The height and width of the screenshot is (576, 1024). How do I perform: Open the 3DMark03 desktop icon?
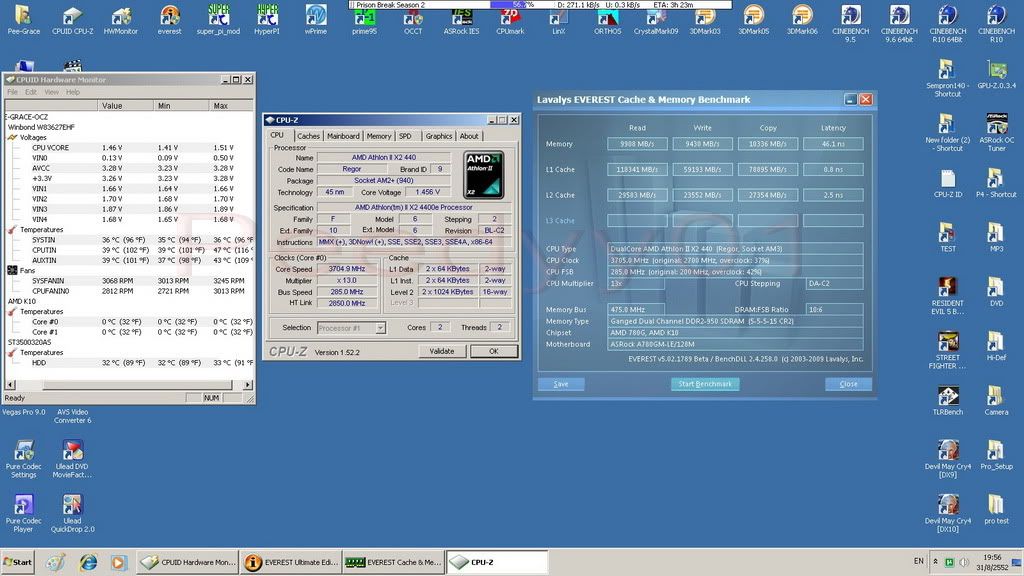pyautogui.click(x=705, y=20)
